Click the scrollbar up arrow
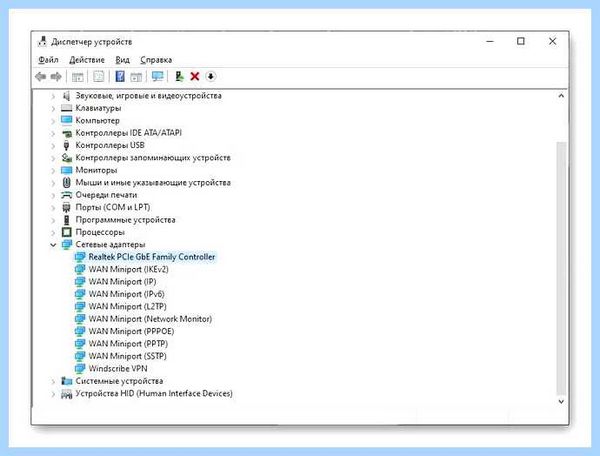Screen dimensions: 600x456 (561, 96)
